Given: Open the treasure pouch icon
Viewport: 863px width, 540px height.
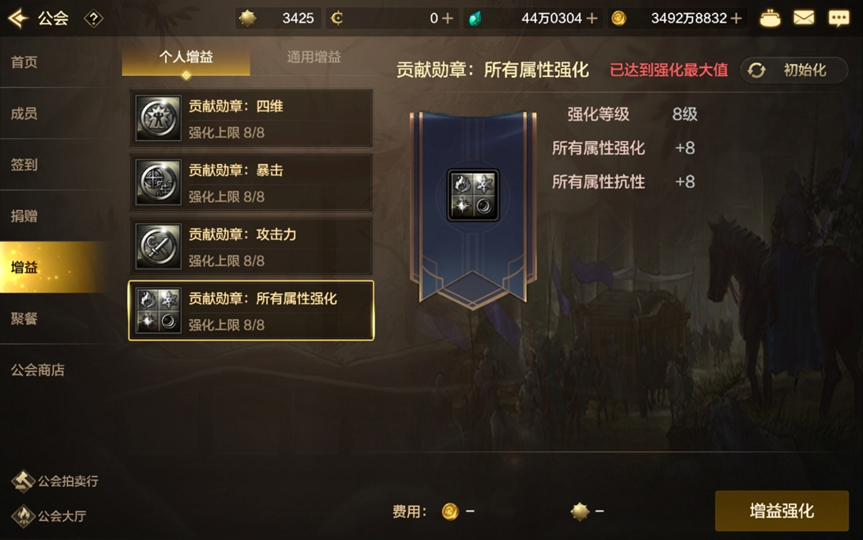Looking at the screenshot, I should [x=769, y=19].
